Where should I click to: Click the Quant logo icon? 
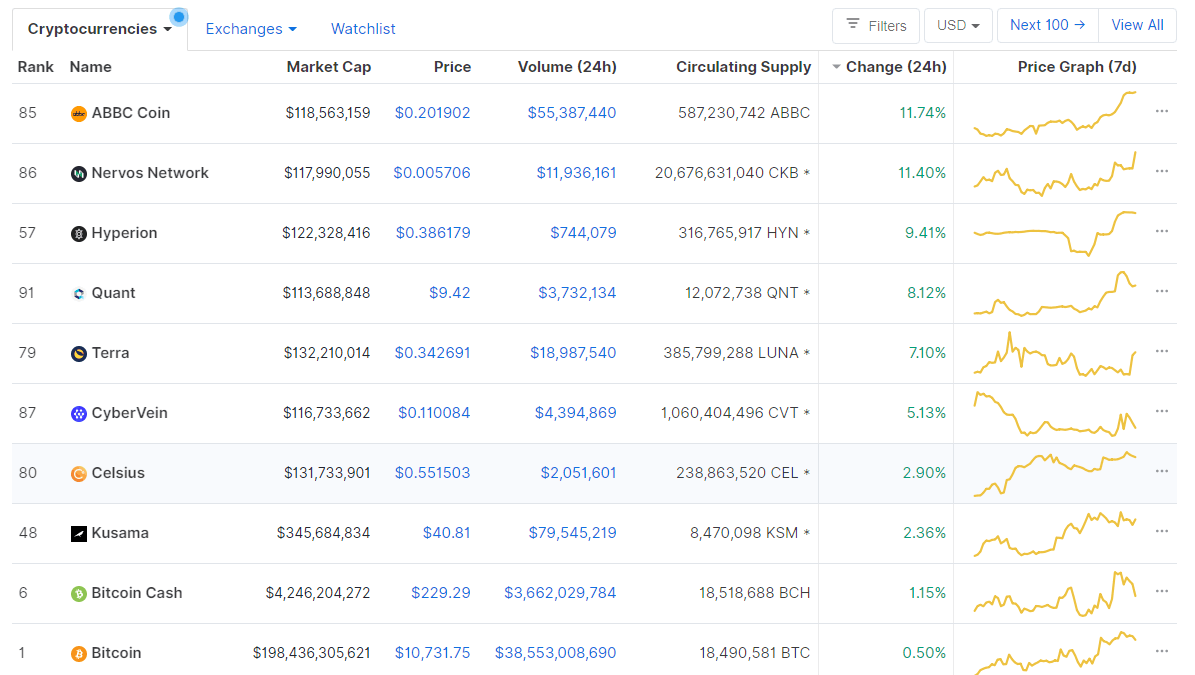coord(78,294)
